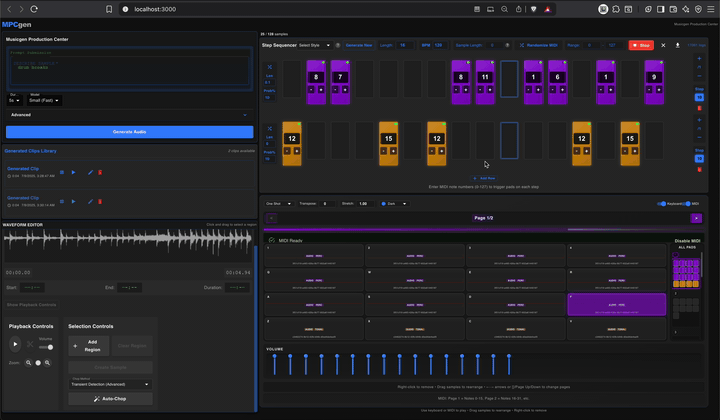Download the sequence with the download icon
Viewport: 720px width, 420px height.
coord(677,45)
